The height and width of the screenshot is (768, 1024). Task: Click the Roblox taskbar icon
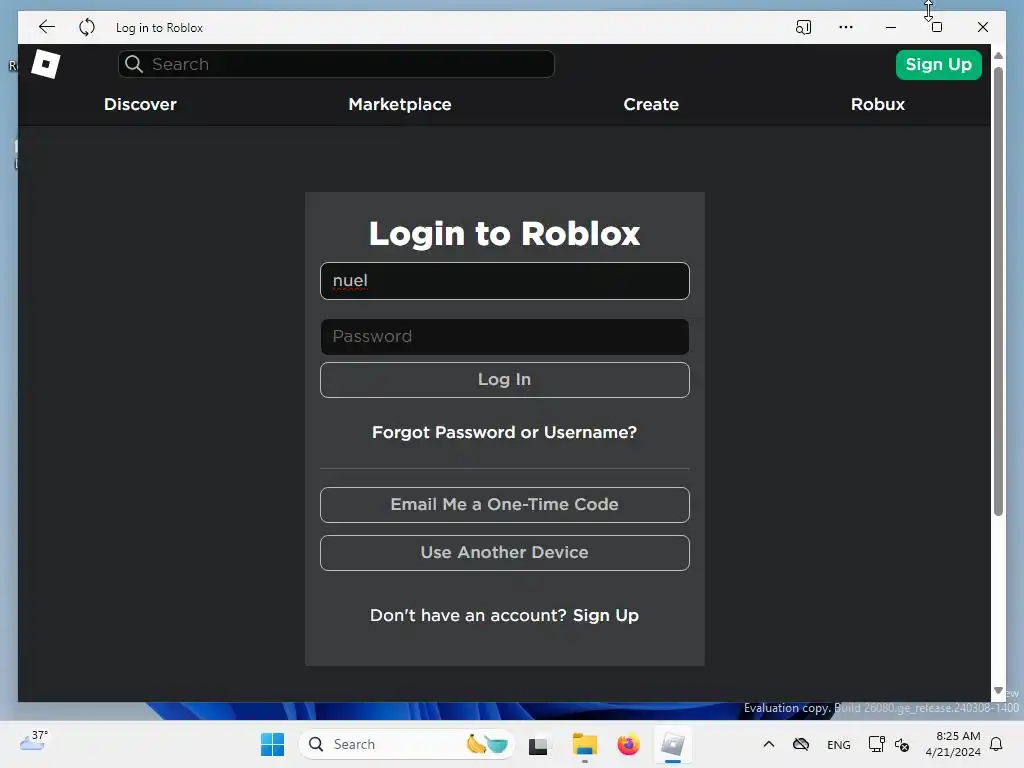[x=673, y=744]
